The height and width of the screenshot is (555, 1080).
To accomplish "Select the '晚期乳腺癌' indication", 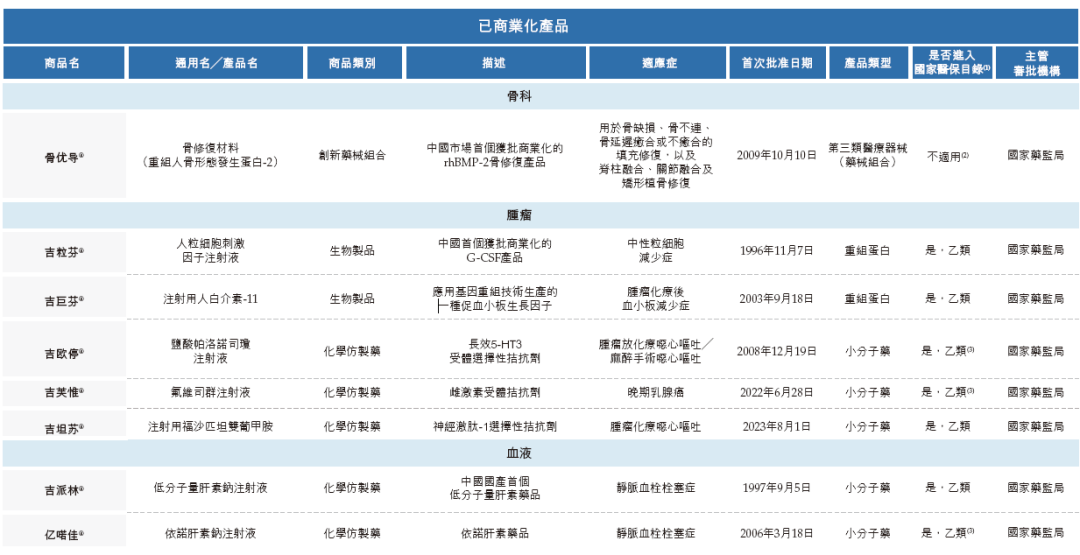I will [656, 392].
